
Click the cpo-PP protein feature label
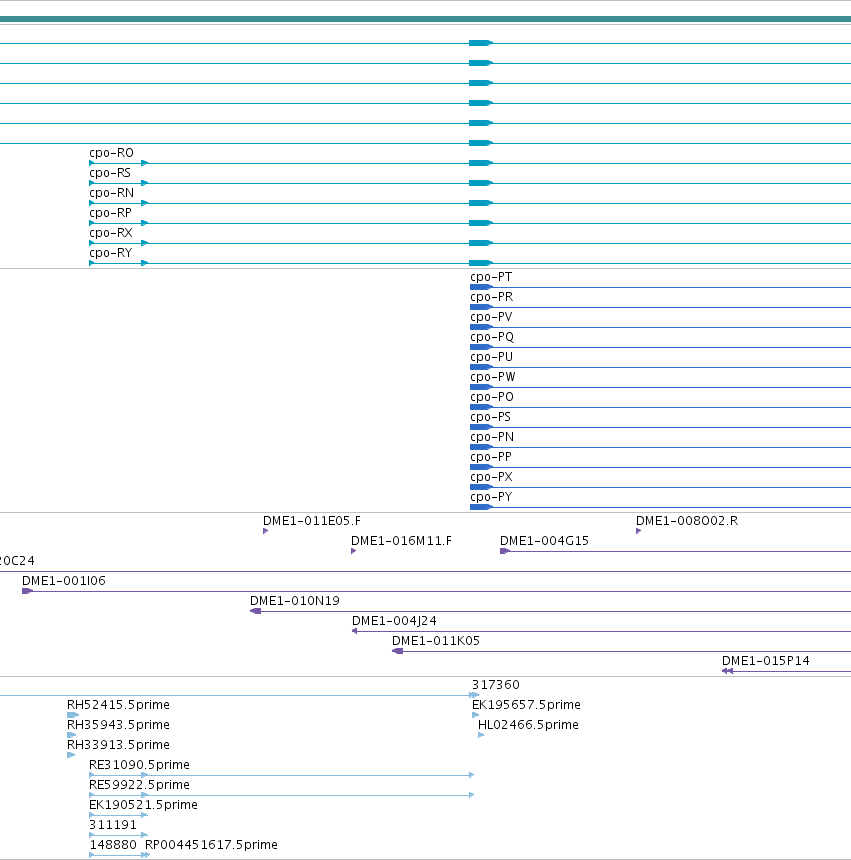click(x=491, y=457)
